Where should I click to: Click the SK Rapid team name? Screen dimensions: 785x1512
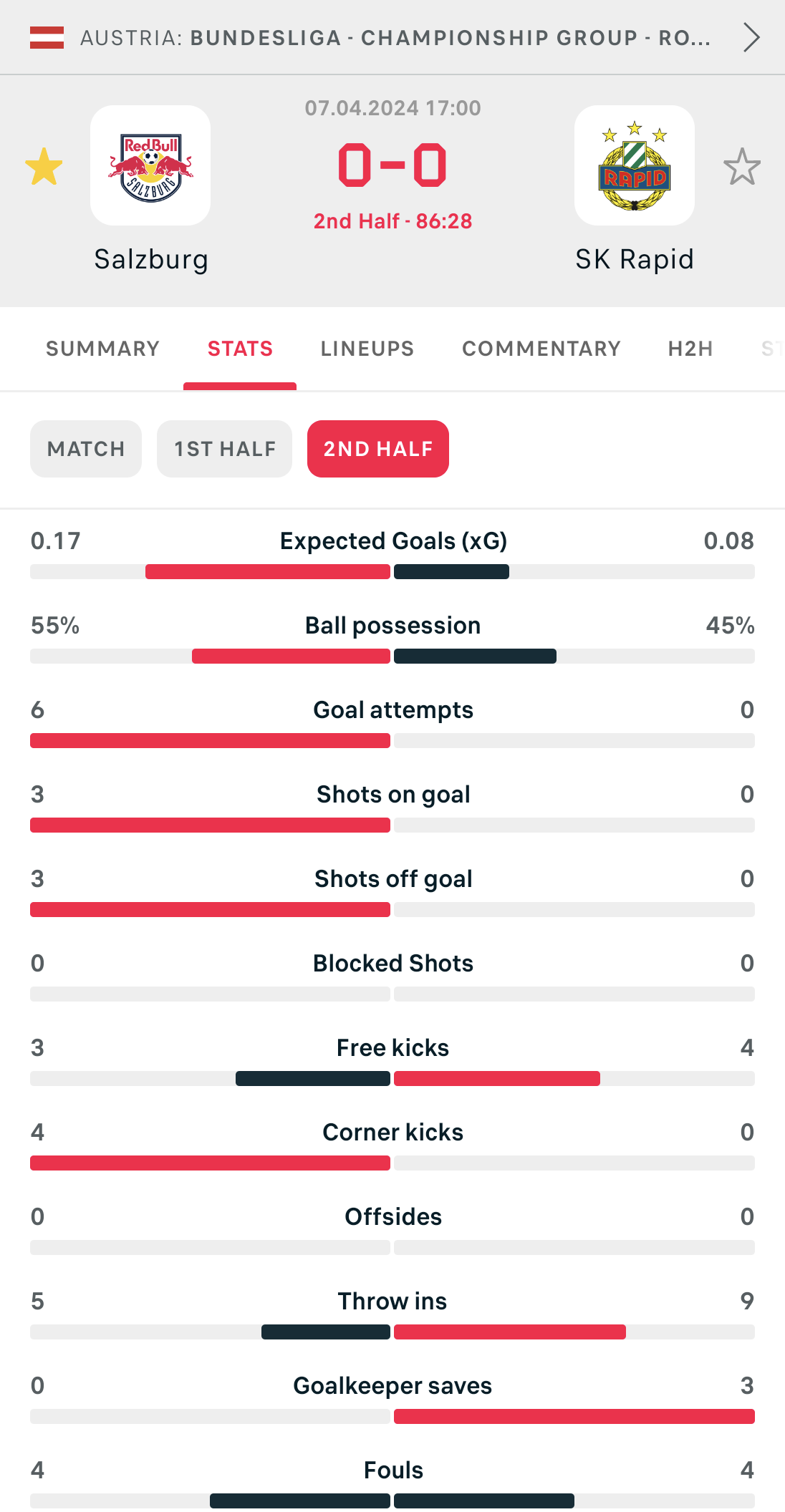point(635,259)
